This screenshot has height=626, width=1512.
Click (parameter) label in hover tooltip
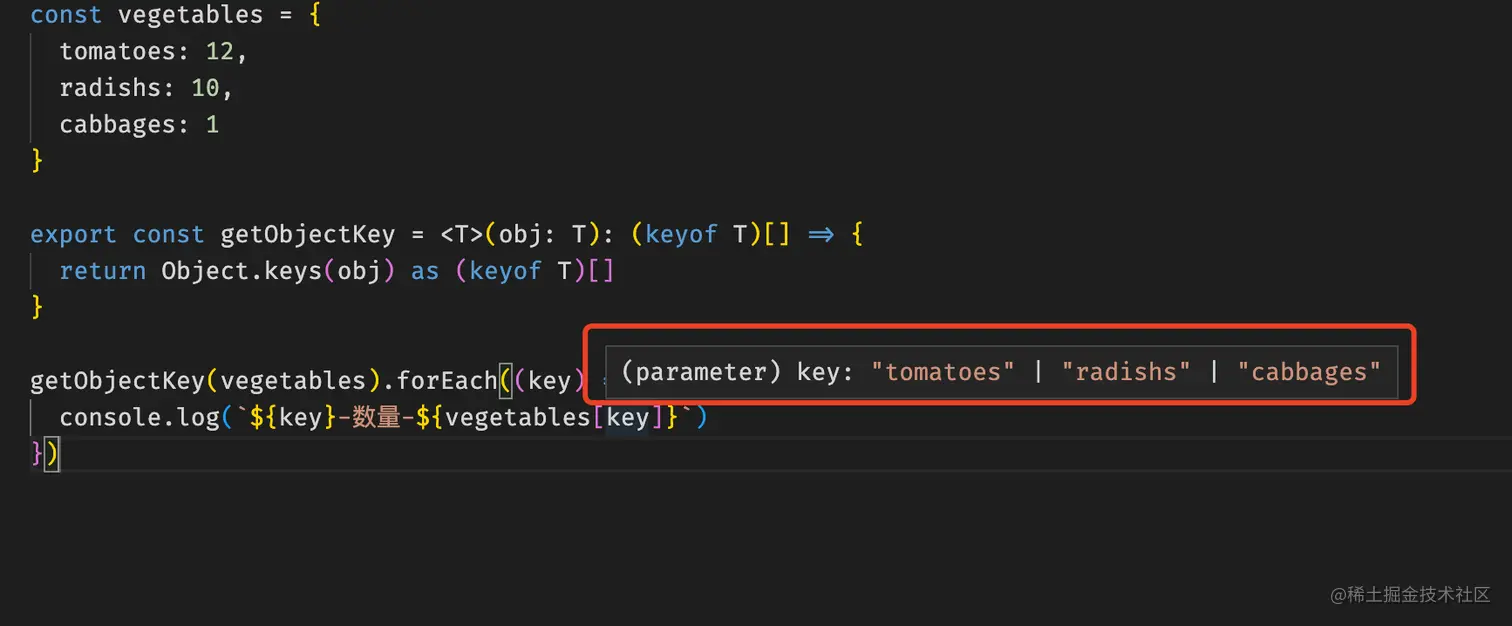click(701, 372)
